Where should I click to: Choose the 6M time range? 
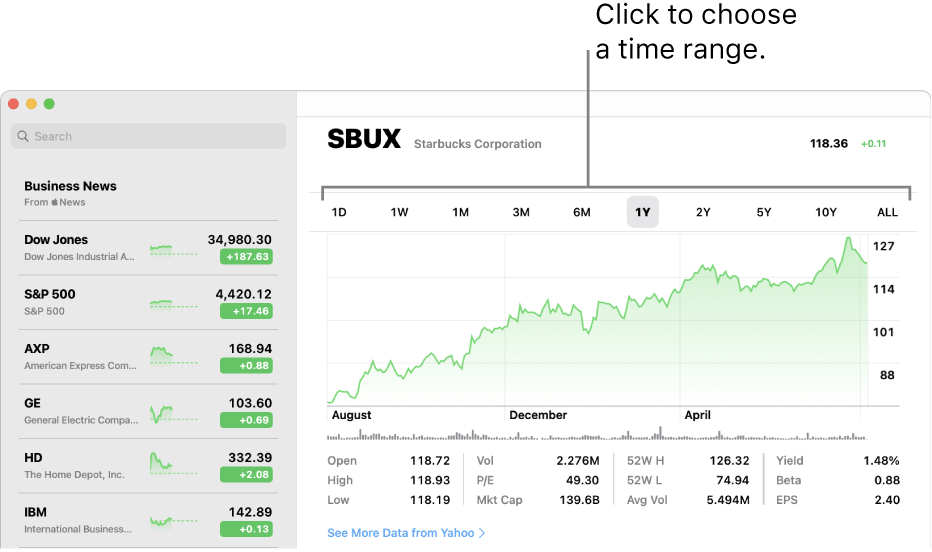pyautogui.click(x=581, y=212)
